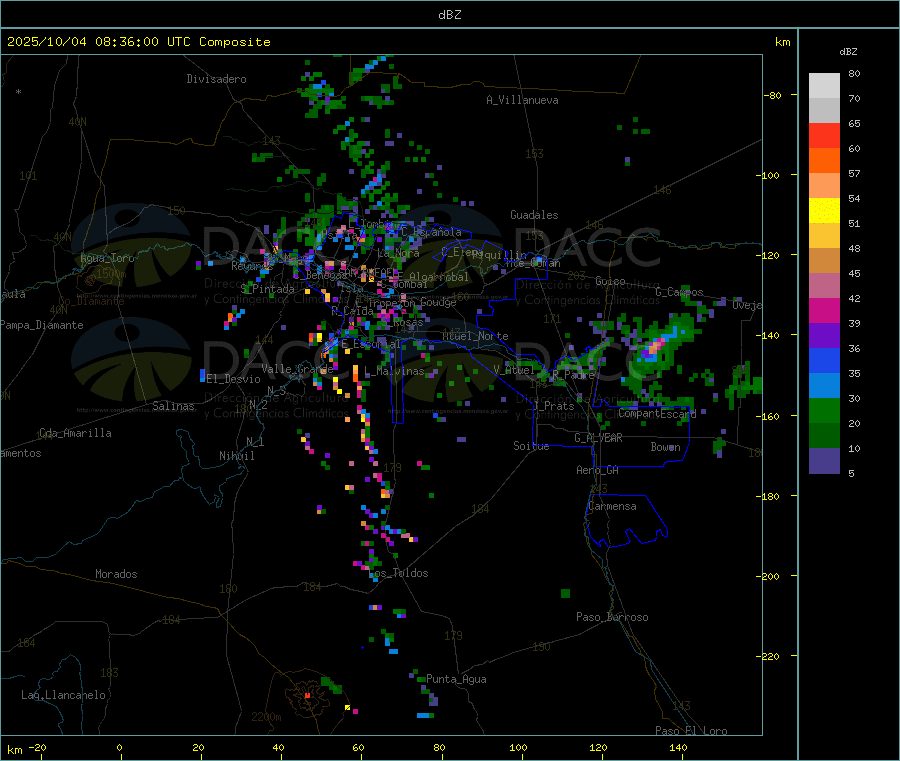The height and width of the screenshot is (761, 900).
Task: Select the Punta_Agua label
Action: pos(456,679)
